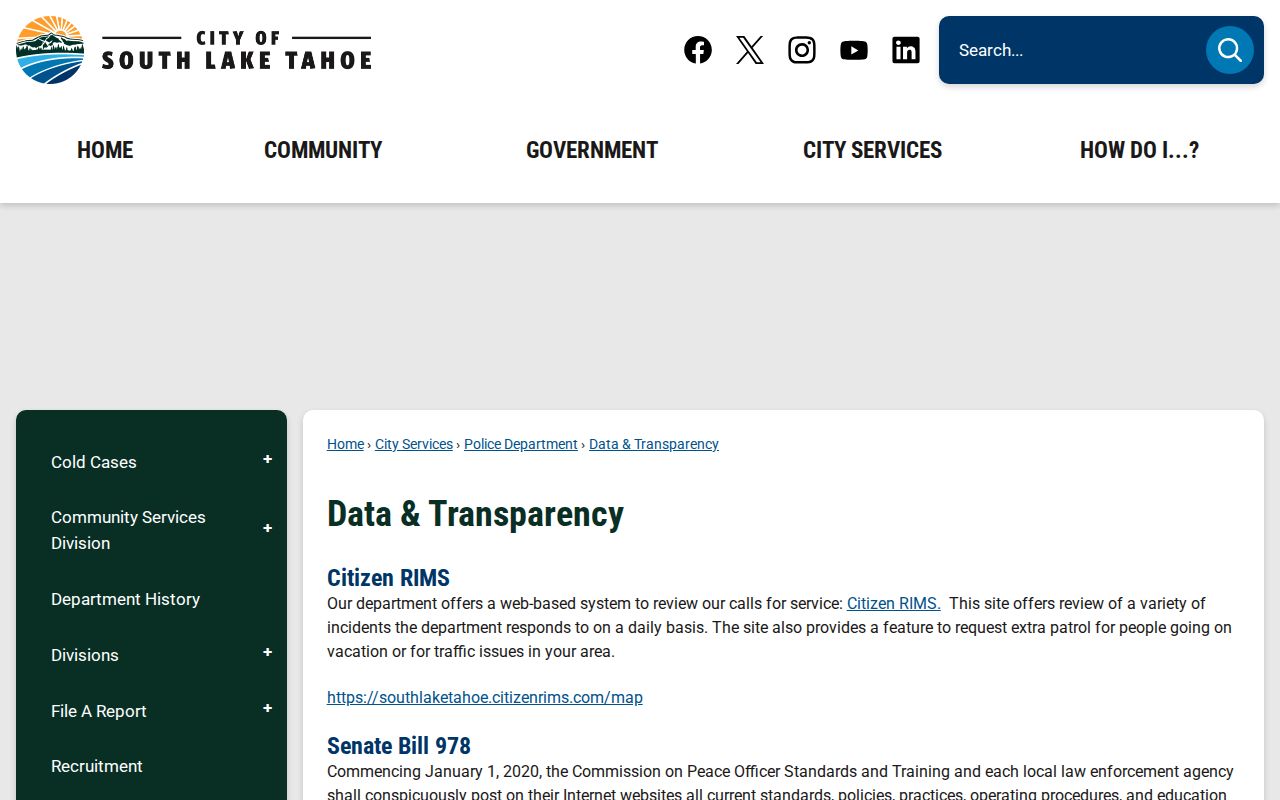Open the YouTube social icon
The width and height of the screenshot is (1280, 800).
854,50
